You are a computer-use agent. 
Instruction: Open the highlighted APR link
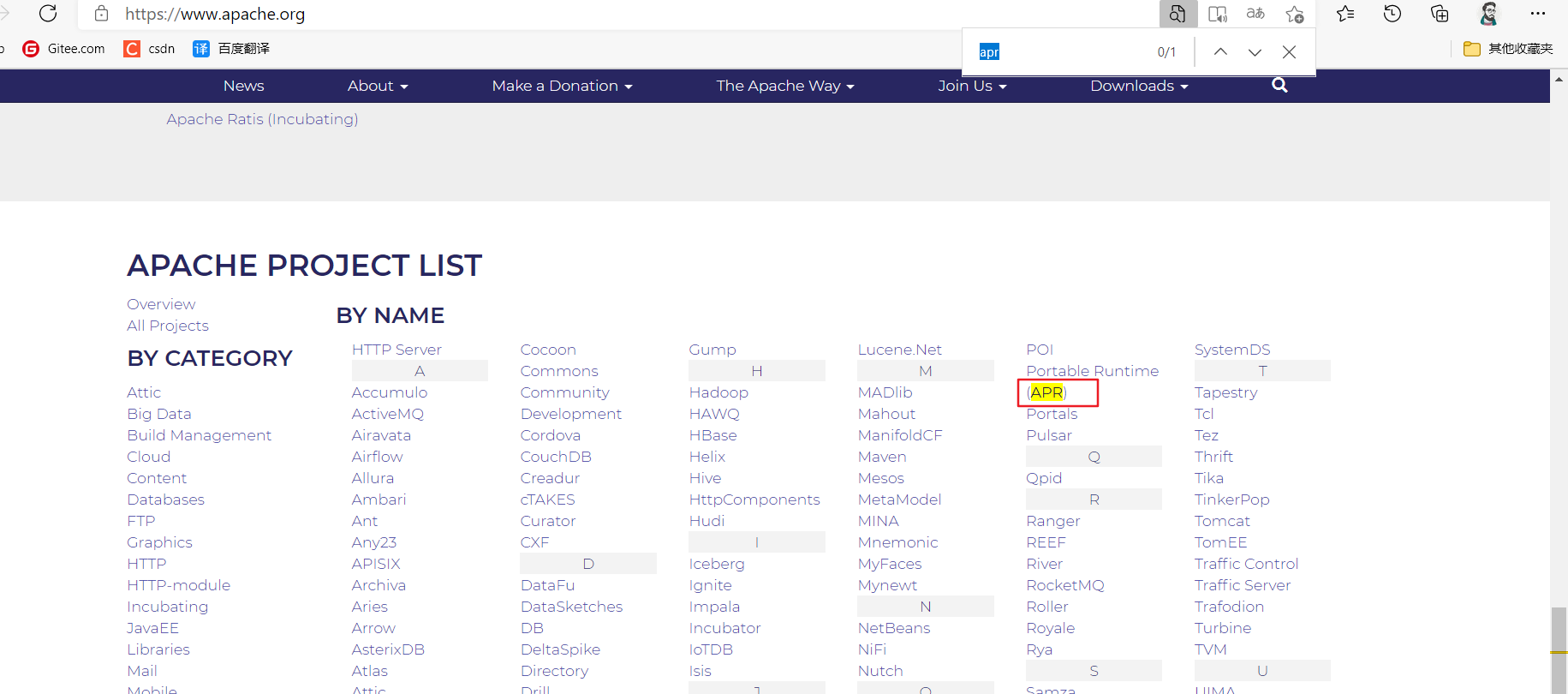pos(1046,392)
